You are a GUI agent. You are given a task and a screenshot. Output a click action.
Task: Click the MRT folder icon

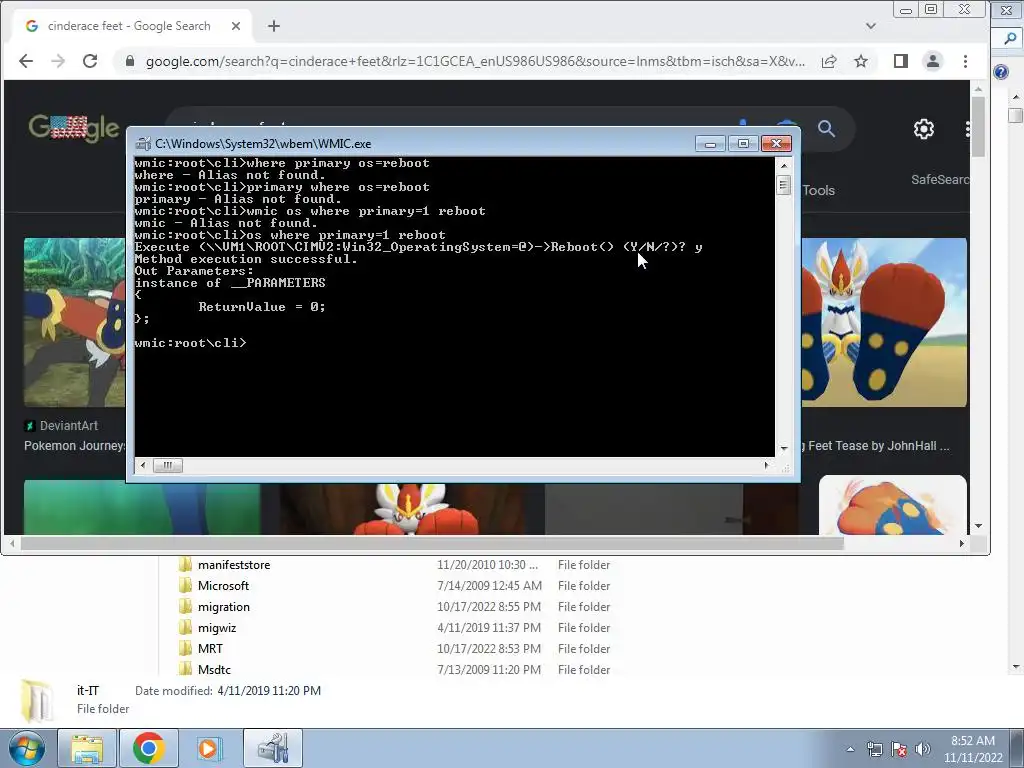tap(185, 648)
